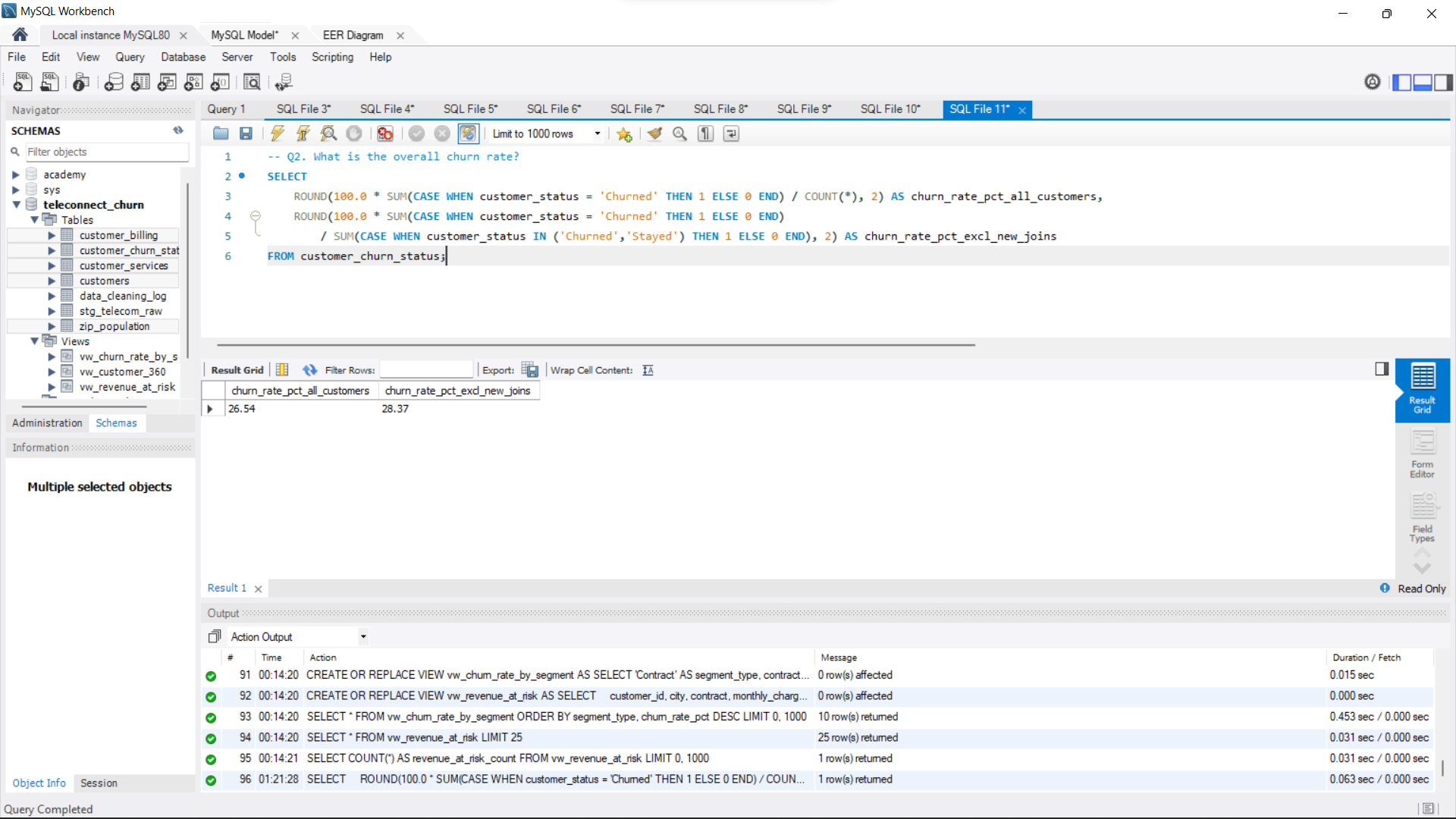The width and height of the screenshot is (1456, 819).
Task: Toggle the result set side panel
Action: (x=1382, y=369)
